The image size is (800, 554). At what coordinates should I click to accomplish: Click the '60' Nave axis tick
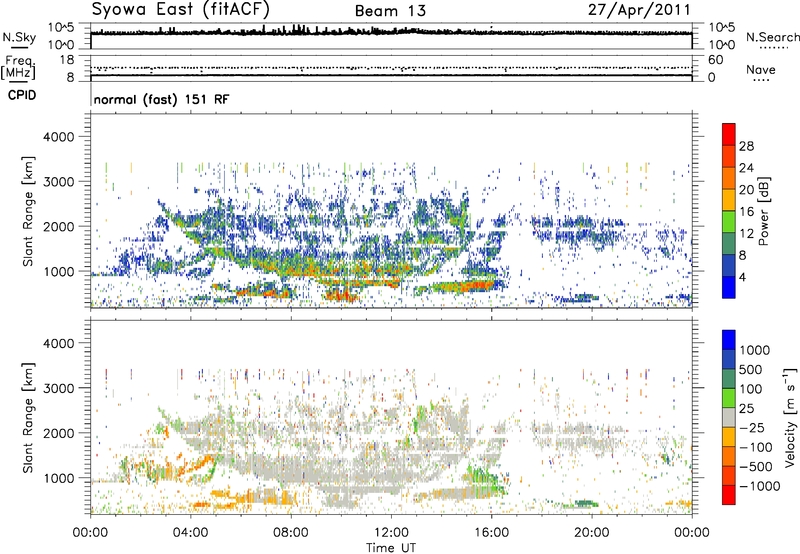pyautogui.click(x=715, y=60)
